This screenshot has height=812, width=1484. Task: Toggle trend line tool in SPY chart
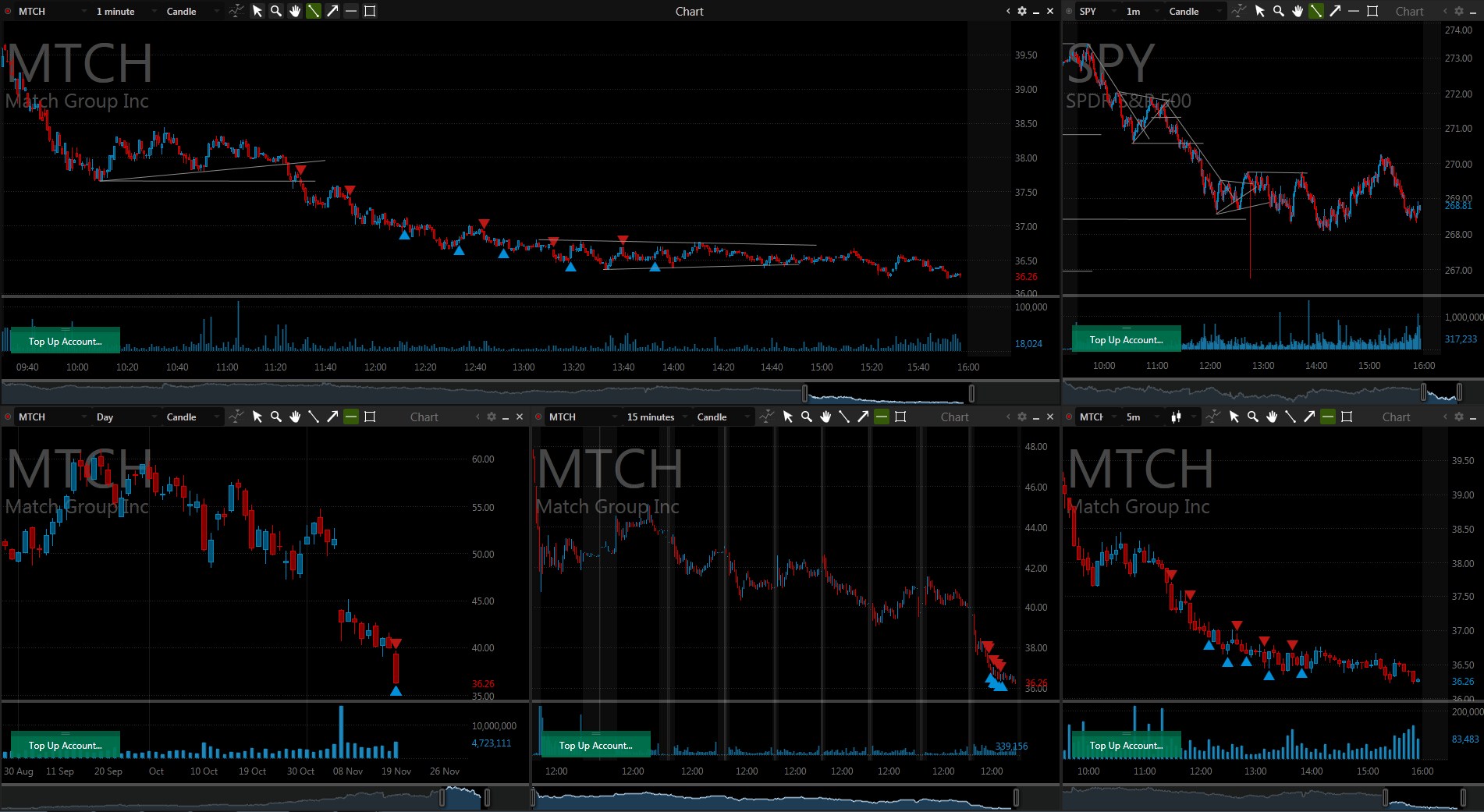click(x=1316, y=11)
